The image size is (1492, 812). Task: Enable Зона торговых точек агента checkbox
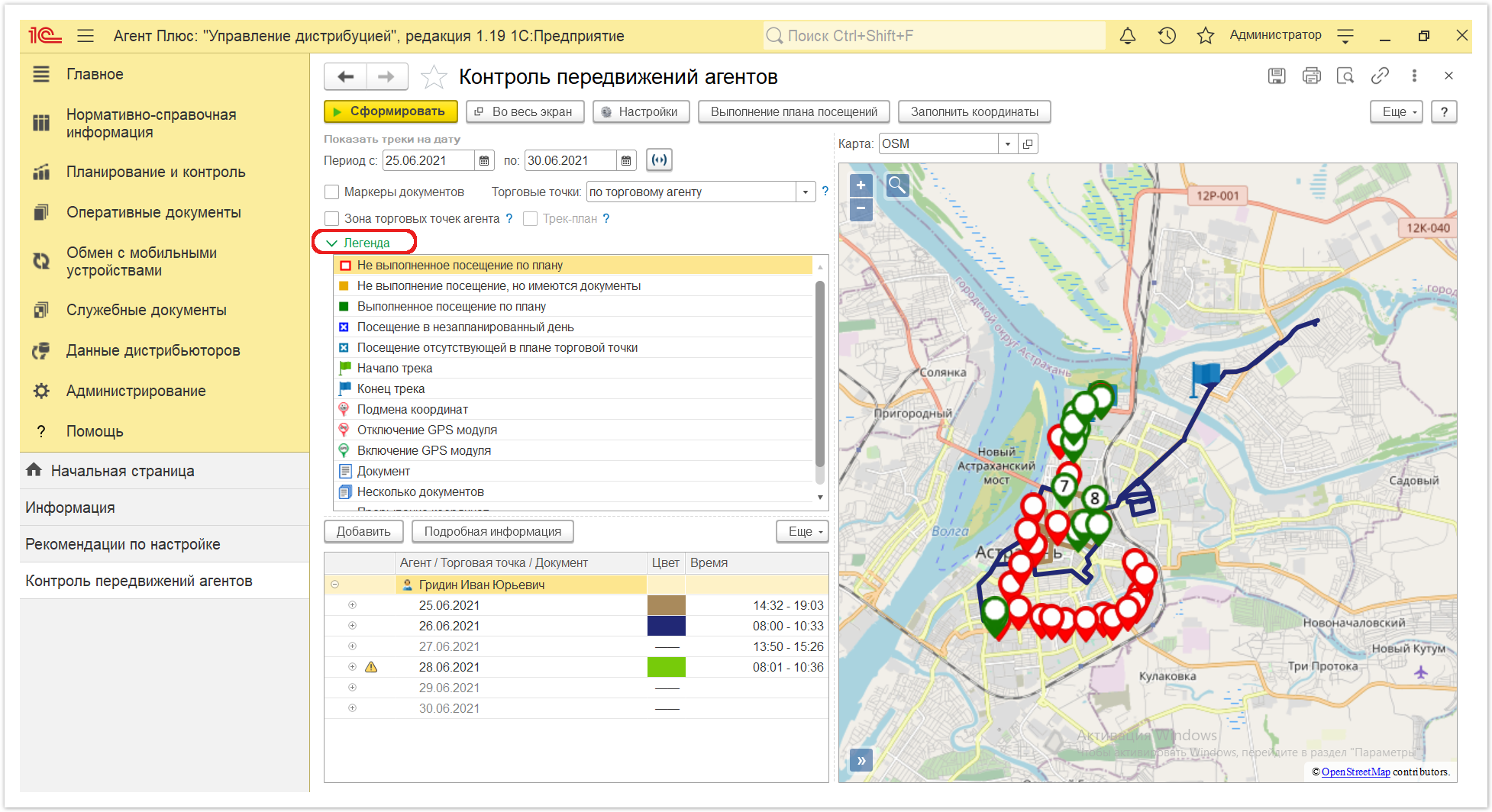331,219
